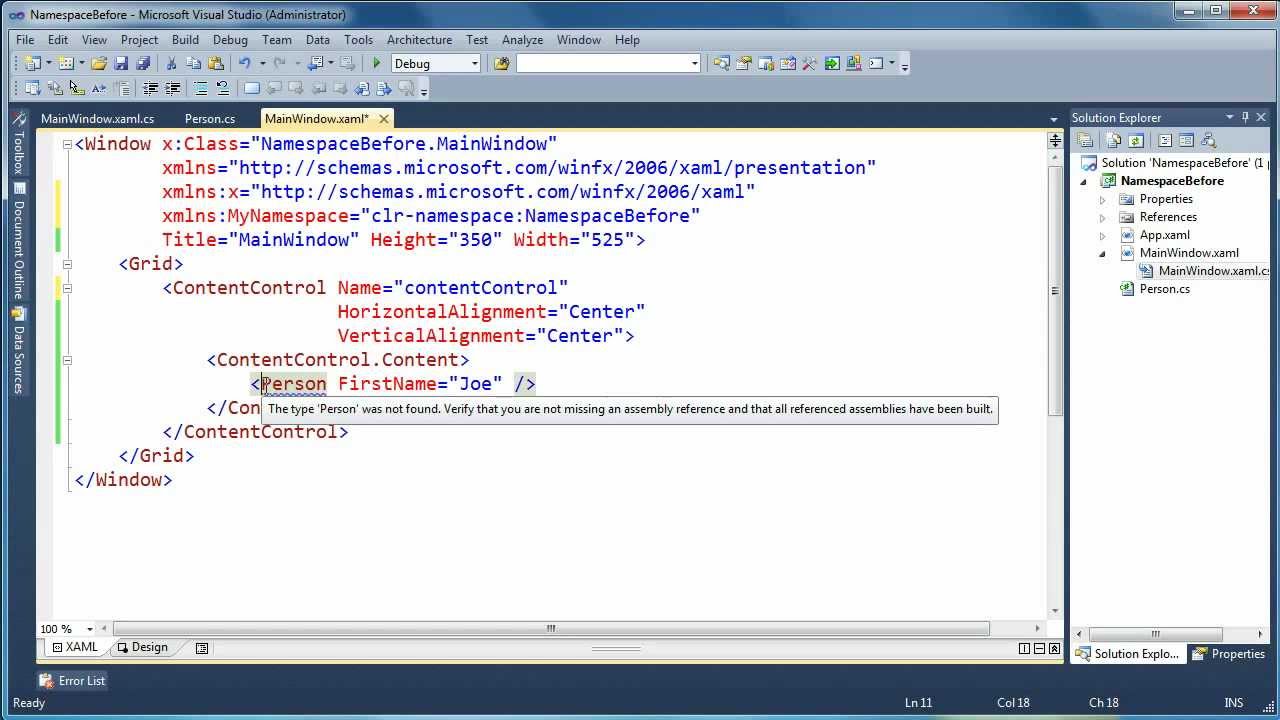
Task: Open the active documents list dropdown arrow
Action: pos(1054,119)
